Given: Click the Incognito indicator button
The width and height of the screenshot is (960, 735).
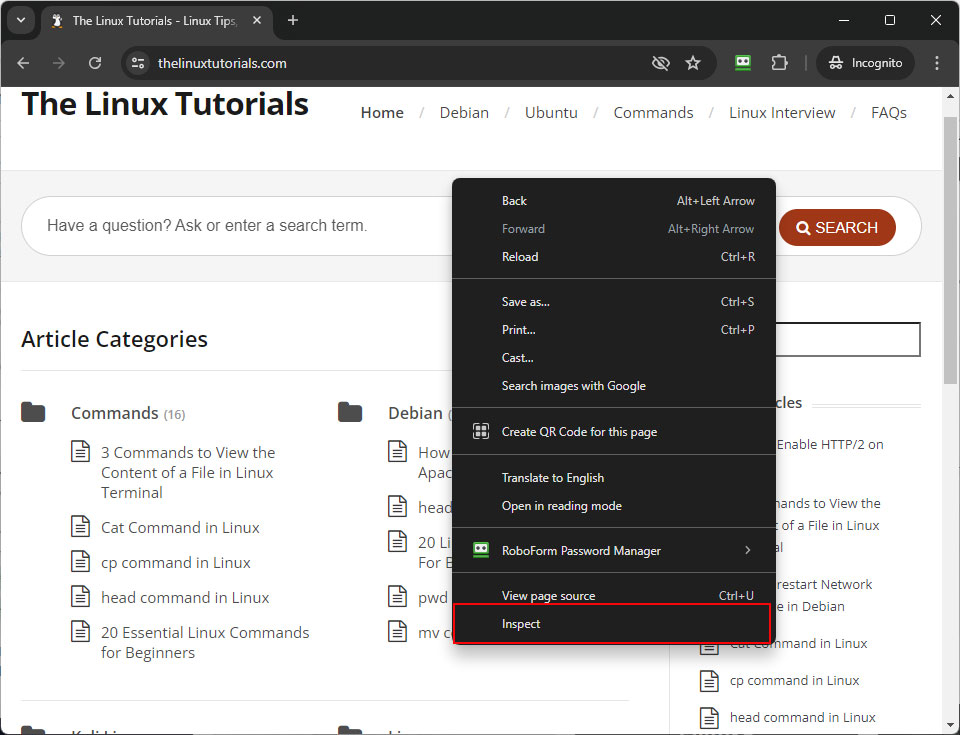Looking at the screenshot, I should click(x=865, y=63).
